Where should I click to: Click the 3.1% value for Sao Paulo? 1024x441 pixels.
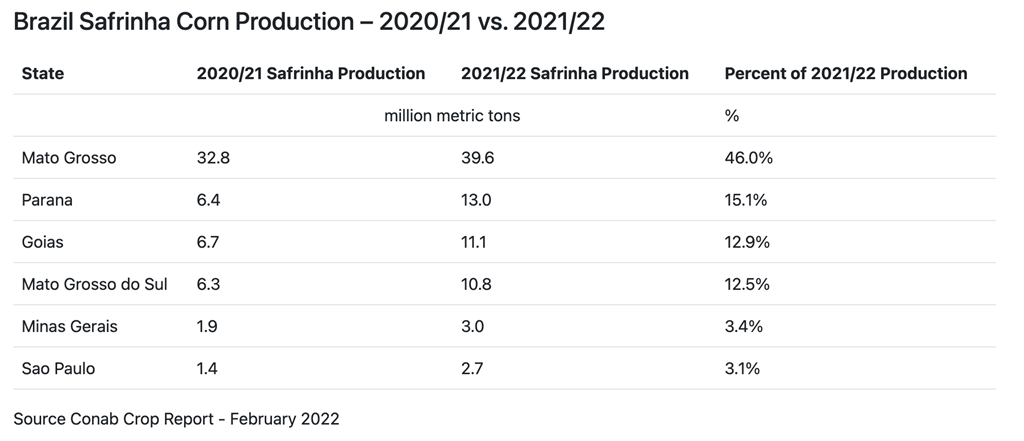pos(742,368)
